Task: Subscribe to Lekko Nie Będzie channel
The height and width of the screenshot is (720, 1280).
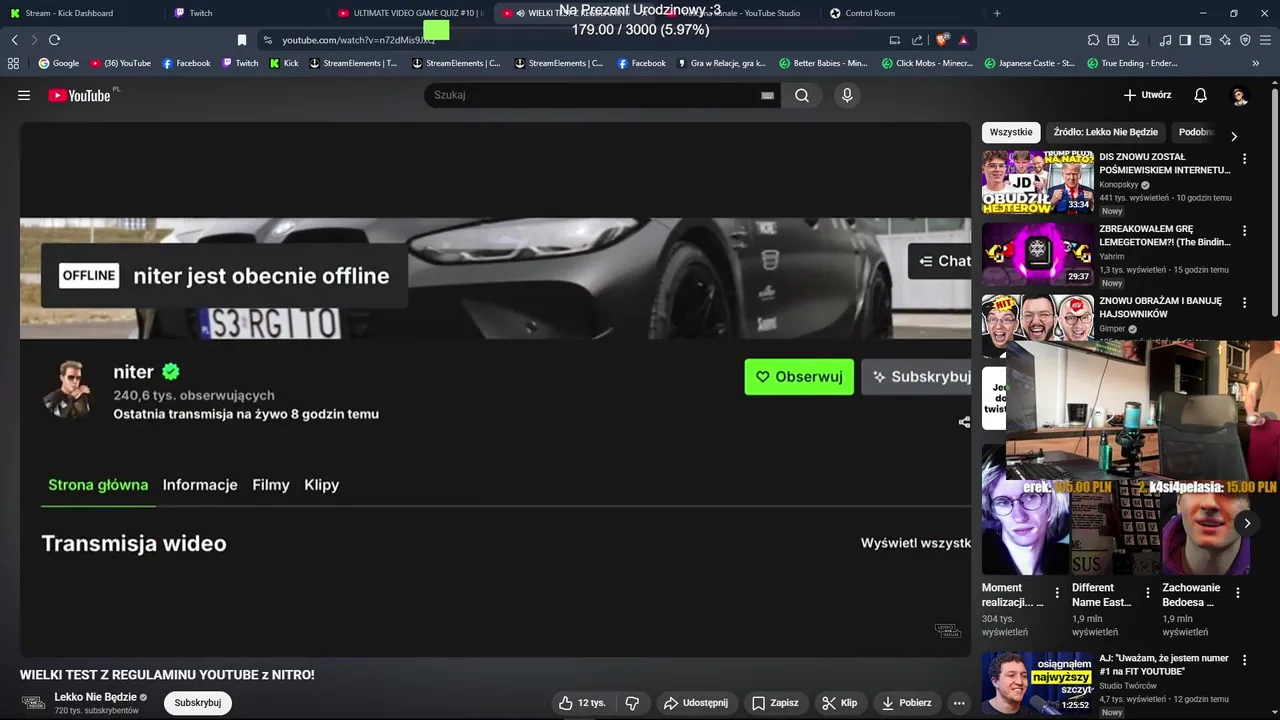Action: [x=198, y=703]
